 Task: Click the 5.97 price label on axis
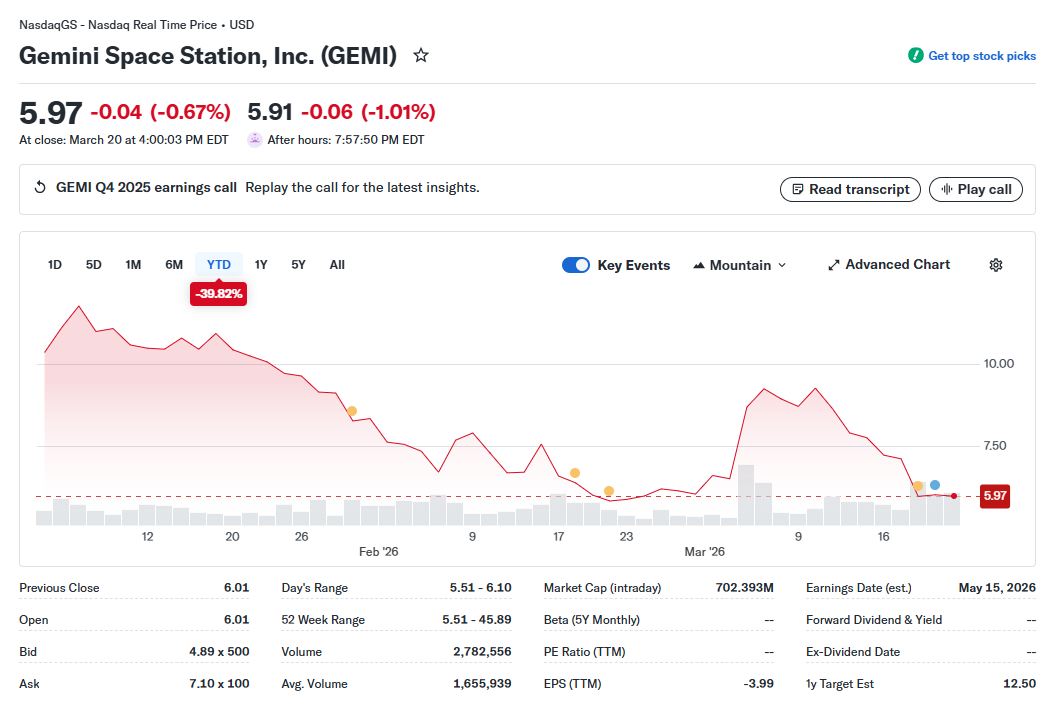(x=994, y=496)
